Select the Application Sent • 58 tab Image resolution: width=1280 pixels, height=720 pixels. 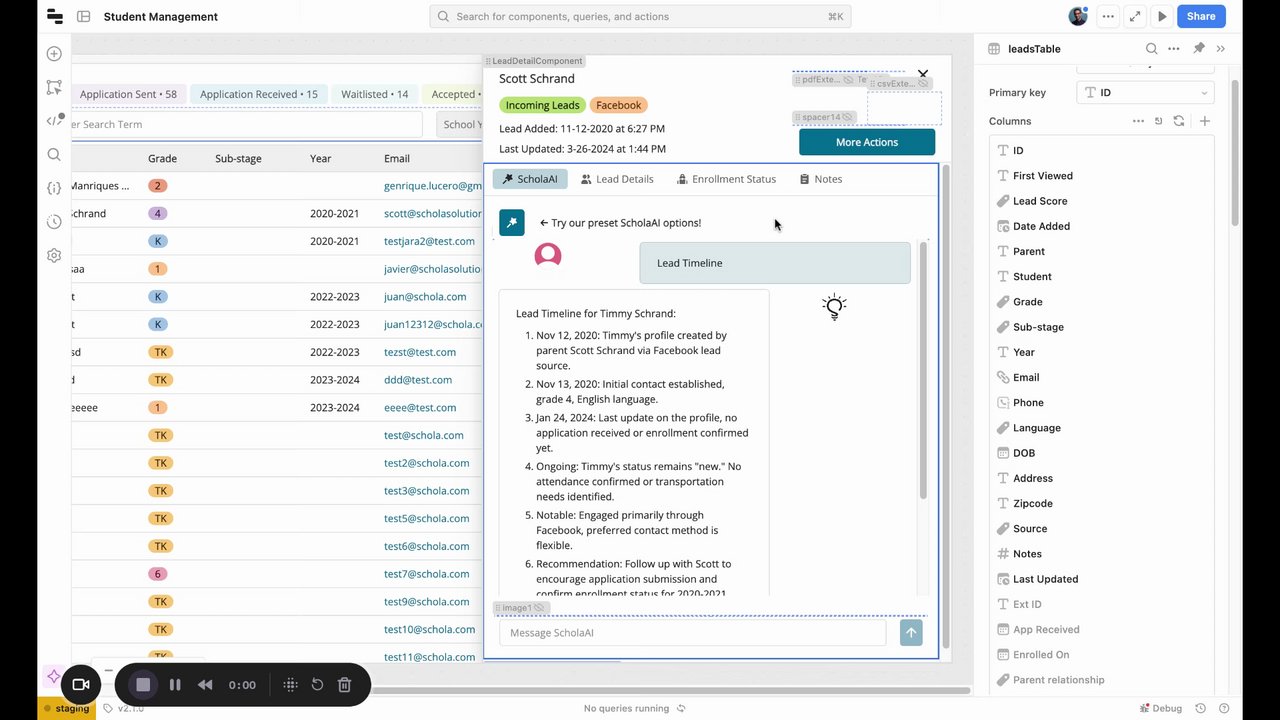coord(128,94)
